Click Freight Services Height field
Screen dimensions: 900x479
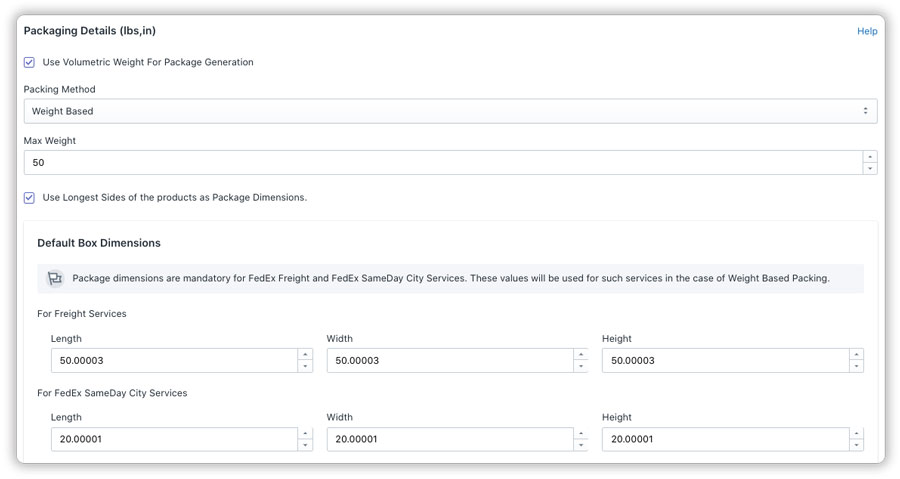726,361
